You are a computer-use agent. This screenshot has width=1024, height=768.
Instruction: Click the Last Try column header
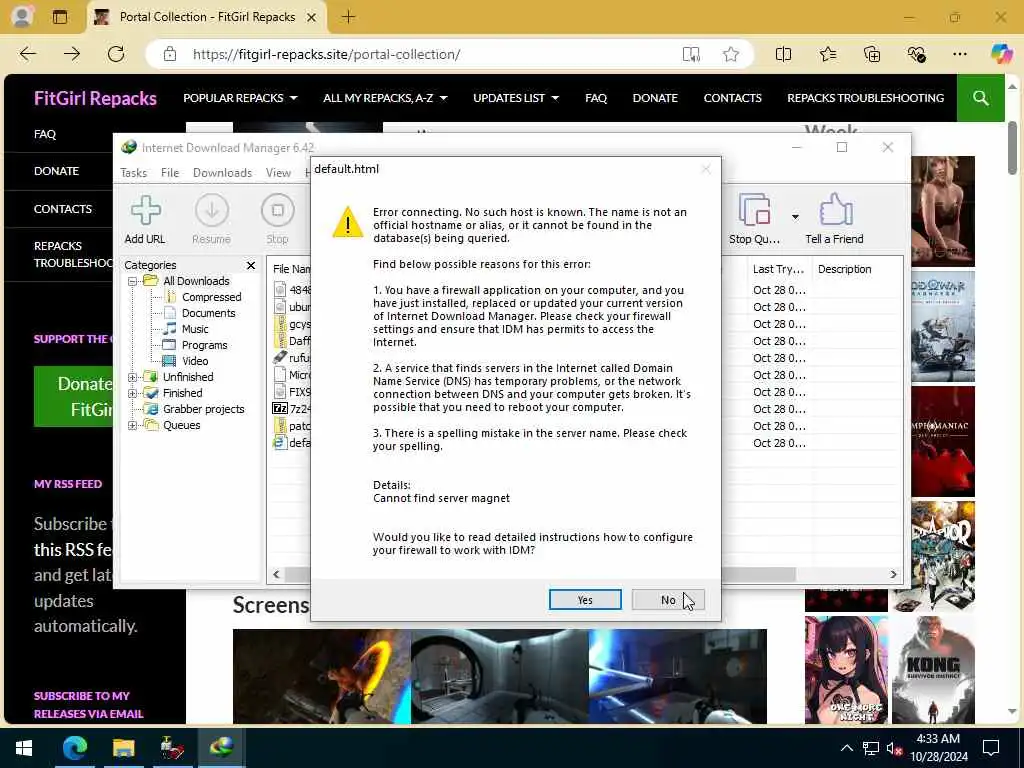[778, 269]
